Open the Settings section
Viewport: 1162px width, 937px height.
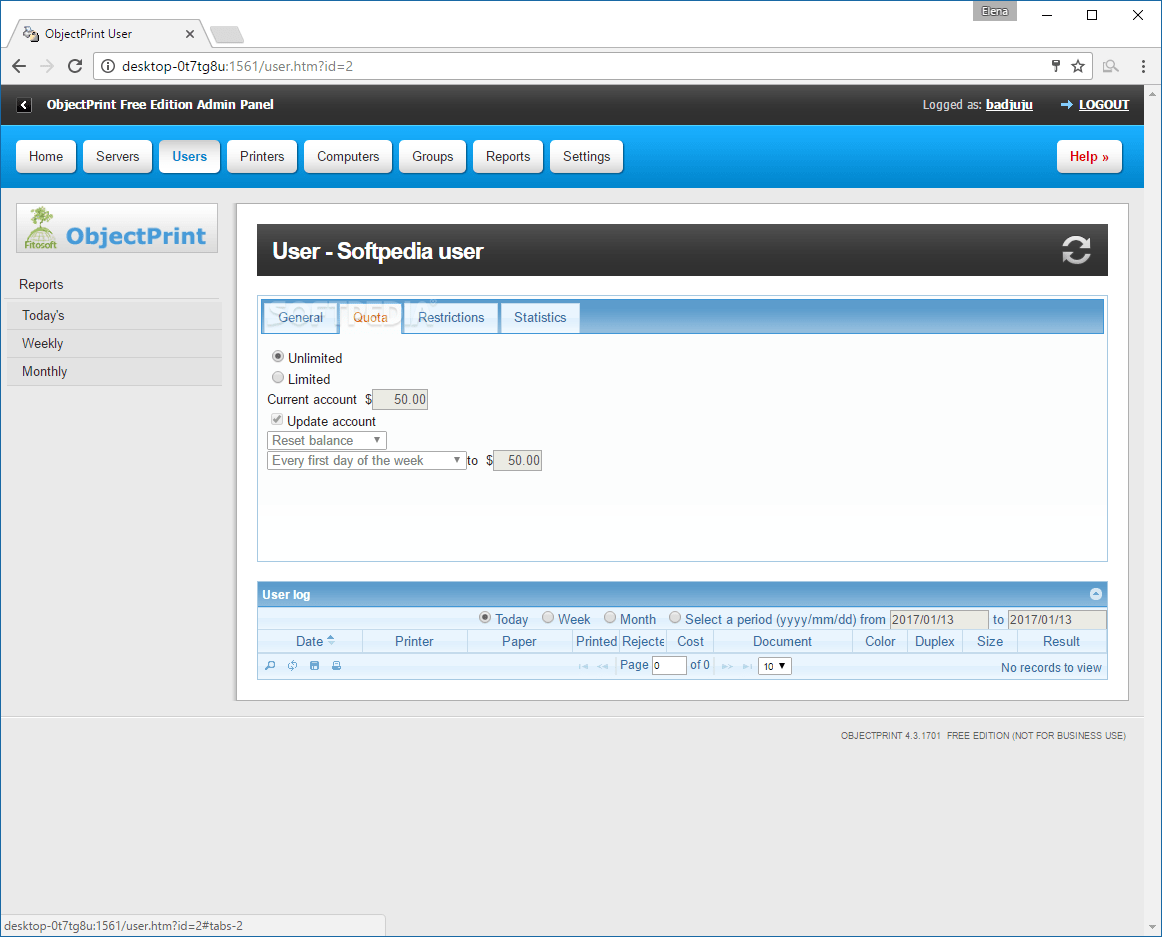pyautogui.click(x=586, y=156)
